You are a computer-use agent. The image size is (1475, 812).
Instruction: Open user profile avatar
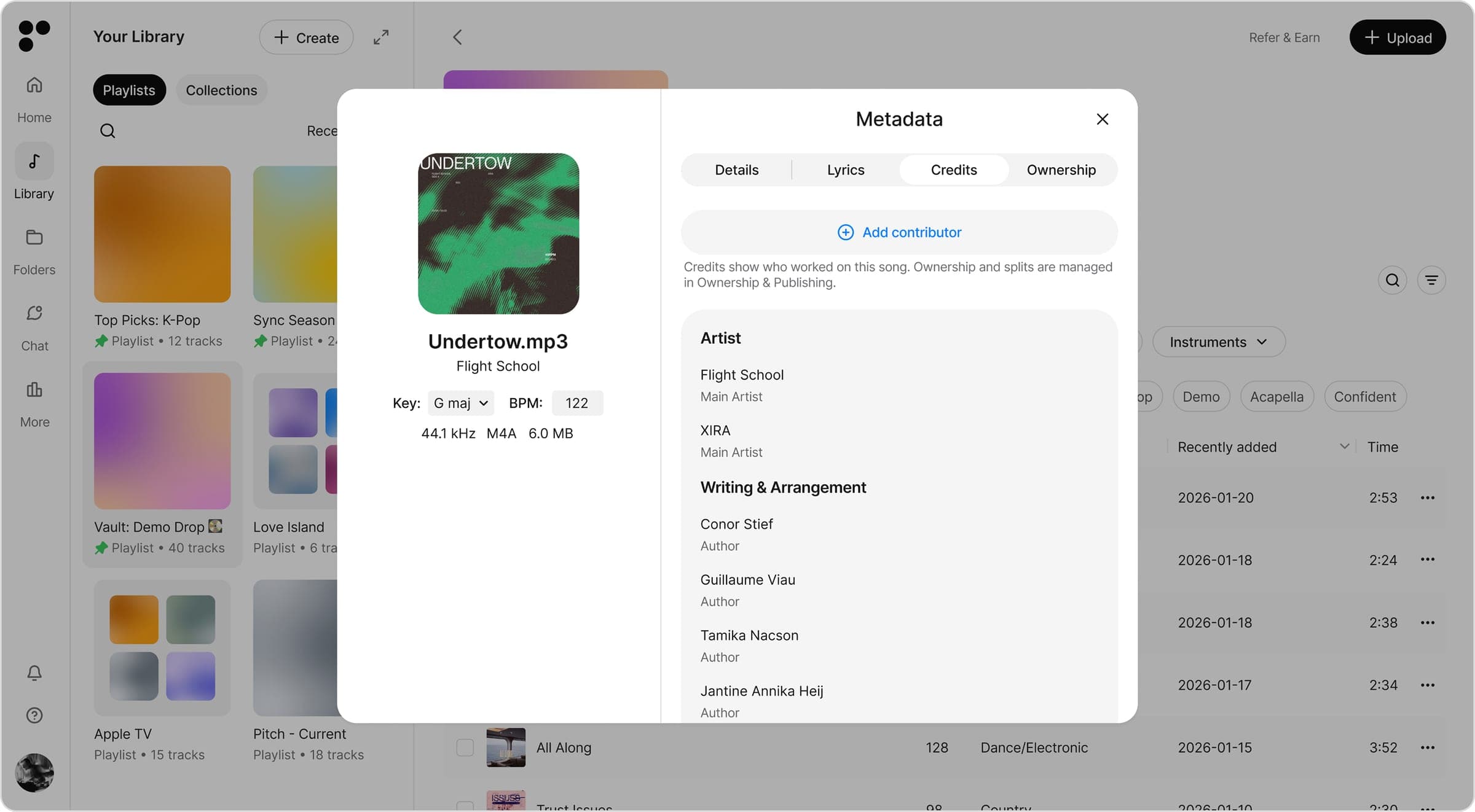click(x=34, y=772)
